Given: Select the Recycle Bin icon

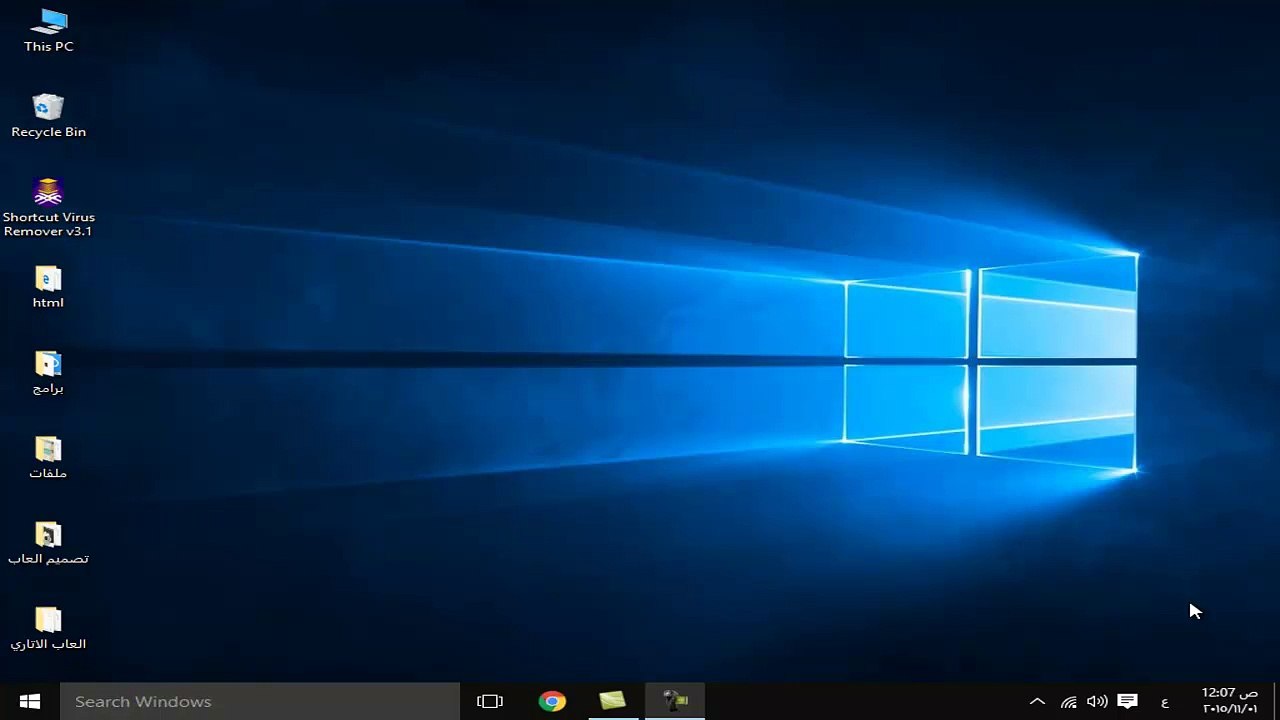Looking at the screenshot, I should tap(48, 116).
